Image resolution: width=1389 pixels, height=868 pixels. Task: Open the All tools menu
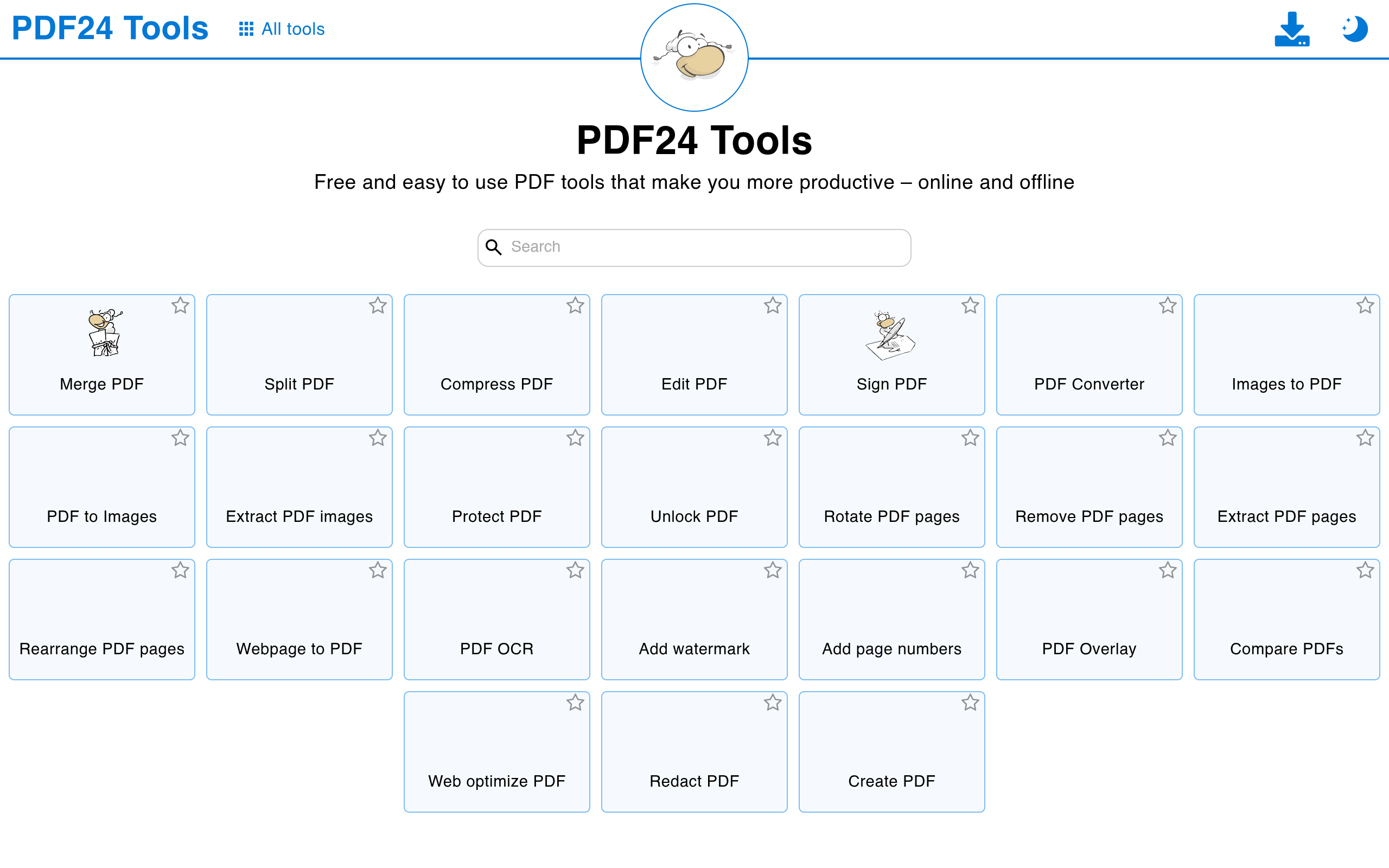point(282,29)
